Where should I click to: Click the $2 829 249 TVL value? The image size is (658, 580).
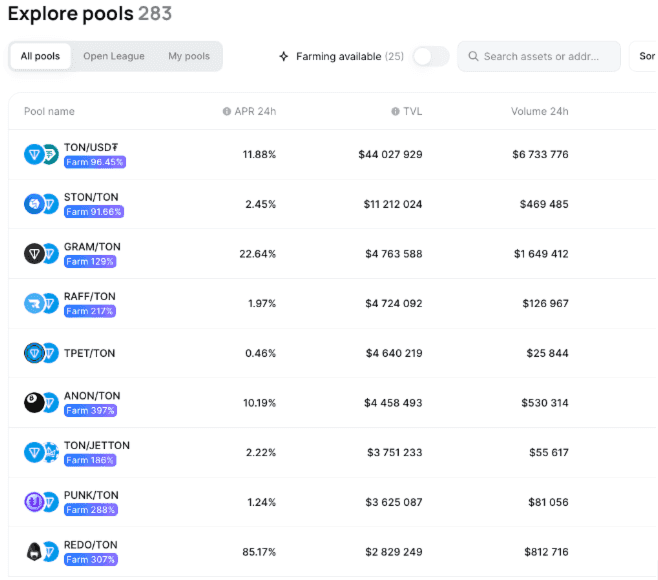(x=394, y=551)
